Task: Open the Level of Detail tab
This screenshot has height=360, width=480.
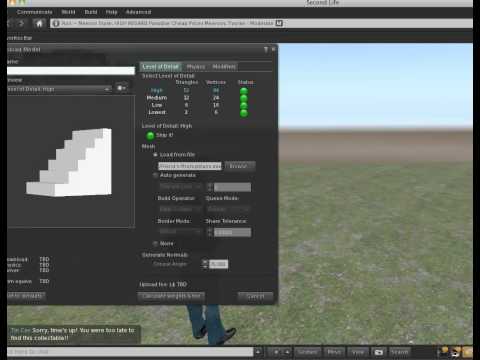Action: click(x=160, y=66)
